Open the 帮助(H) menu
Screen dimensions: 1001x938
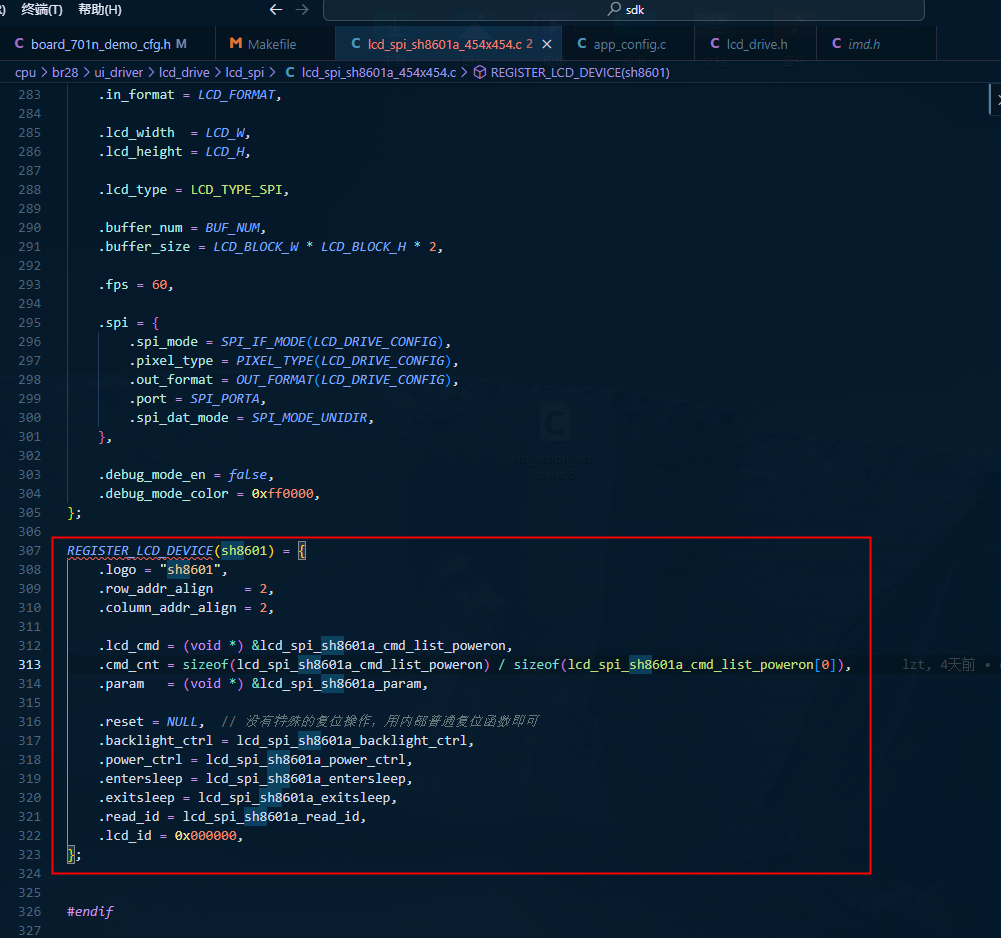[100, 10]
